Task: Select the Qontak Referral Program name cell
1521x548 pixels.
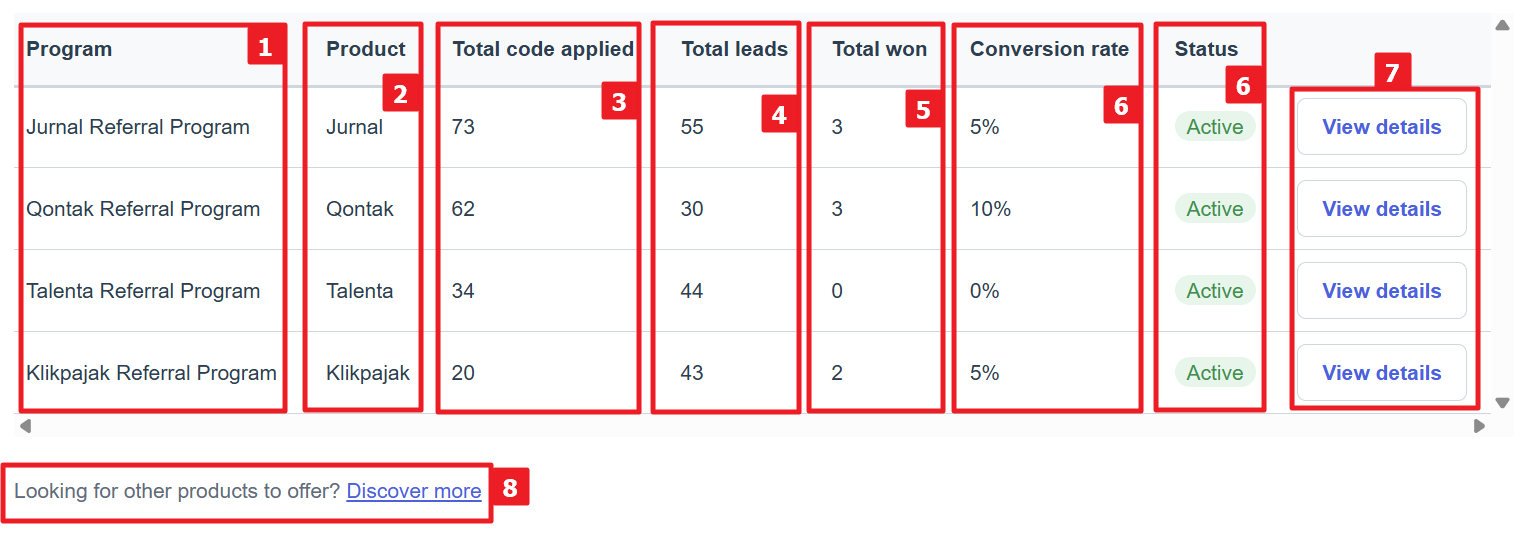Action: coord(143,209)
